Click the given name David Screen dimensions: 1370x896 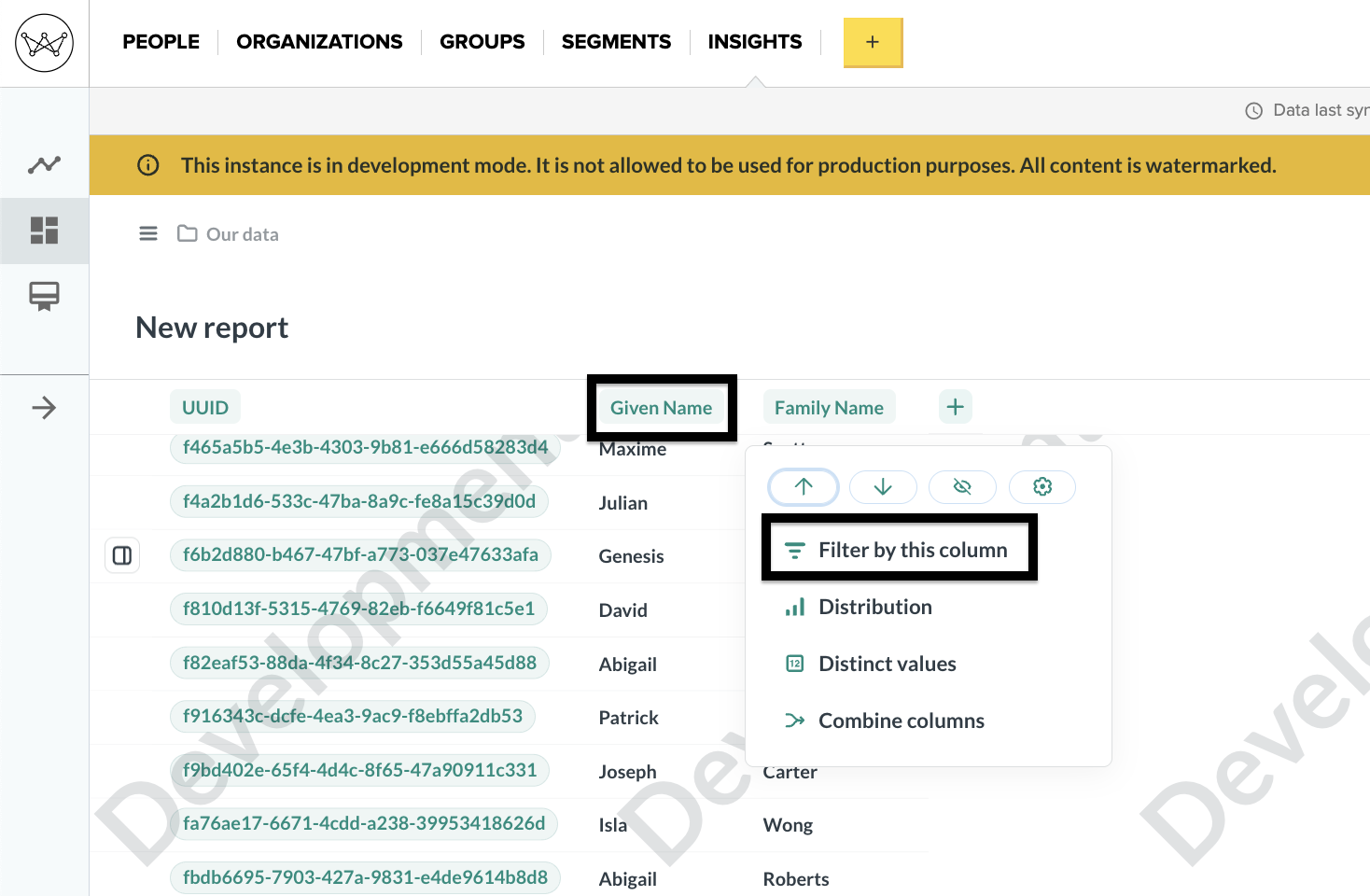(x=623, y=610)
